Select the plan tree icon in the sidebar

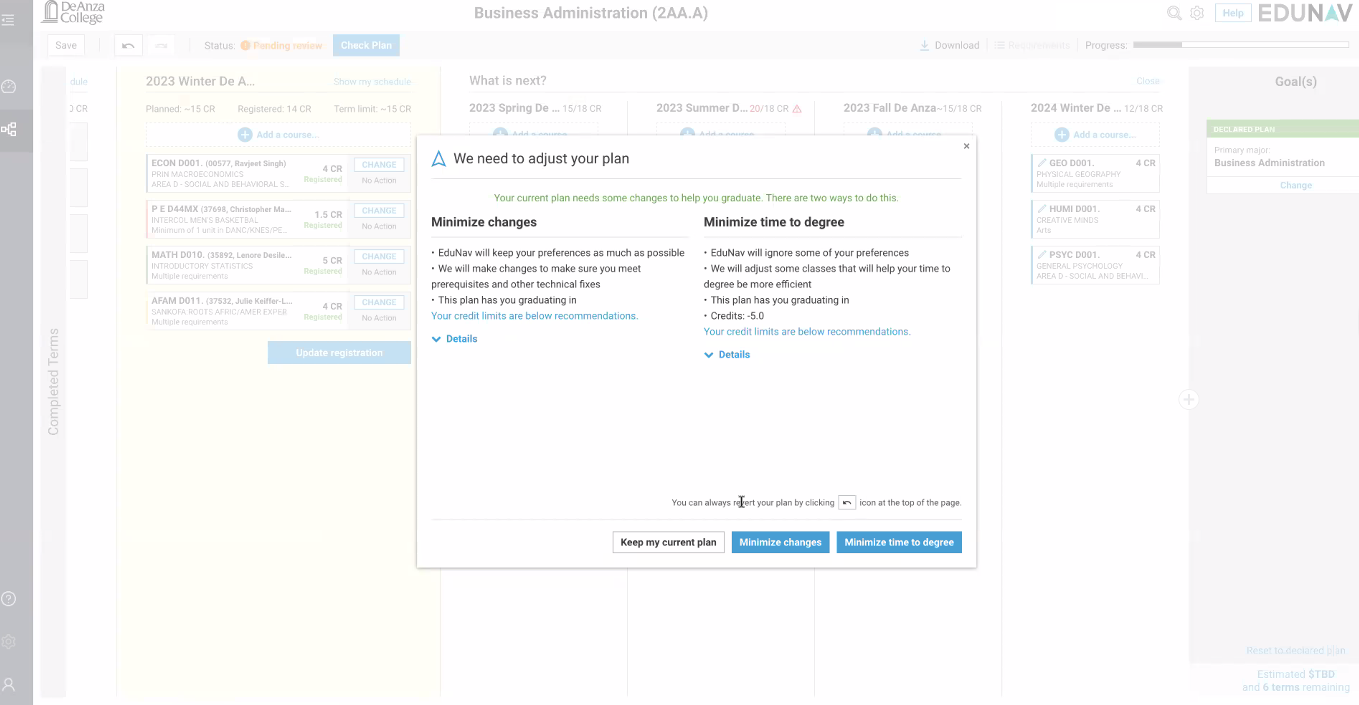click(9, 129)
